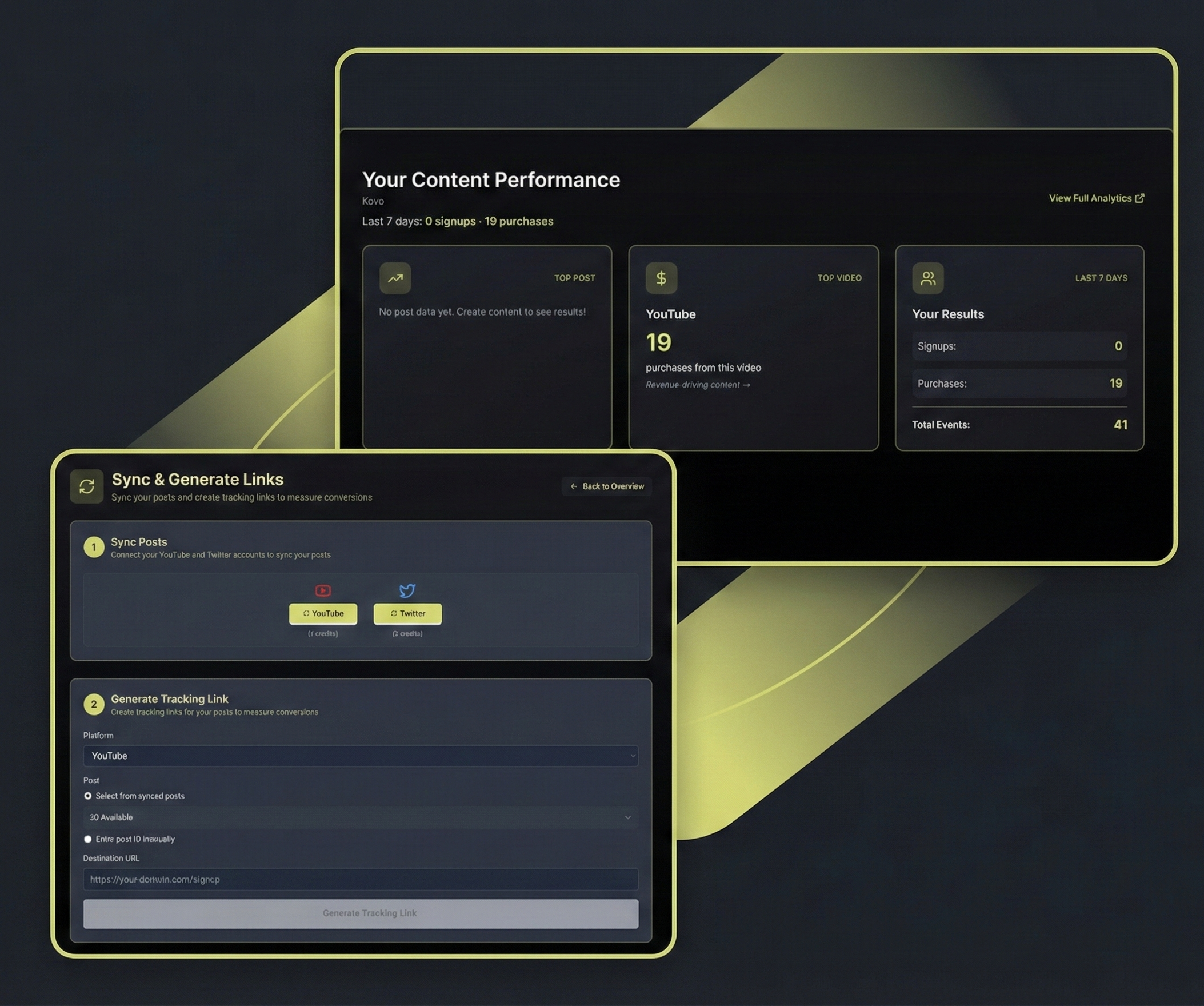Click the circular sync icon beside Sync & Generate Links
The image size is (1204, 1006).
(87, 486)
